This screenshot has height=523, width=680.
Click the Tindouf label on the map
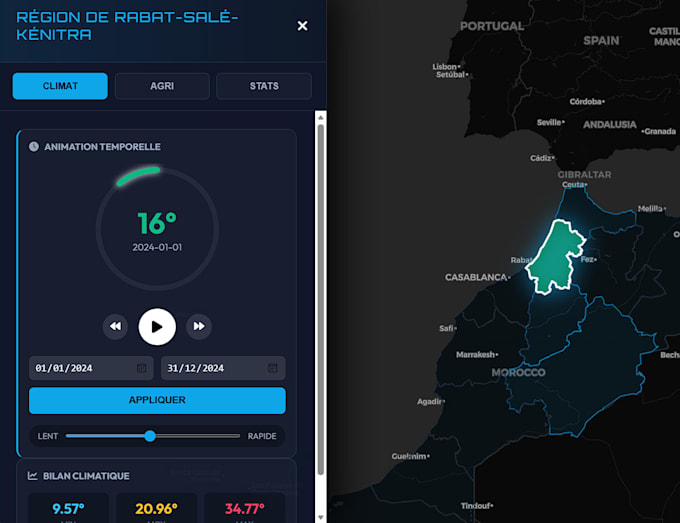point(475,506)
